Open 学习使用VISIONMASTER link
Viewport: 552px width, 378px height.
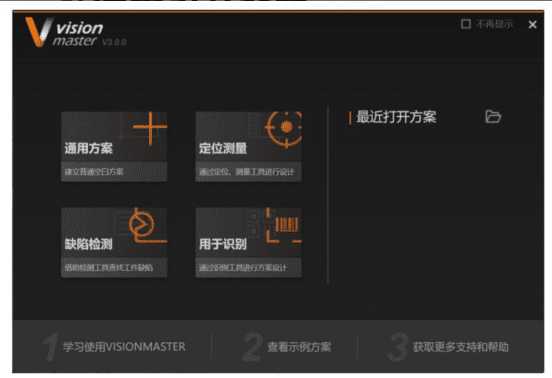124,347
